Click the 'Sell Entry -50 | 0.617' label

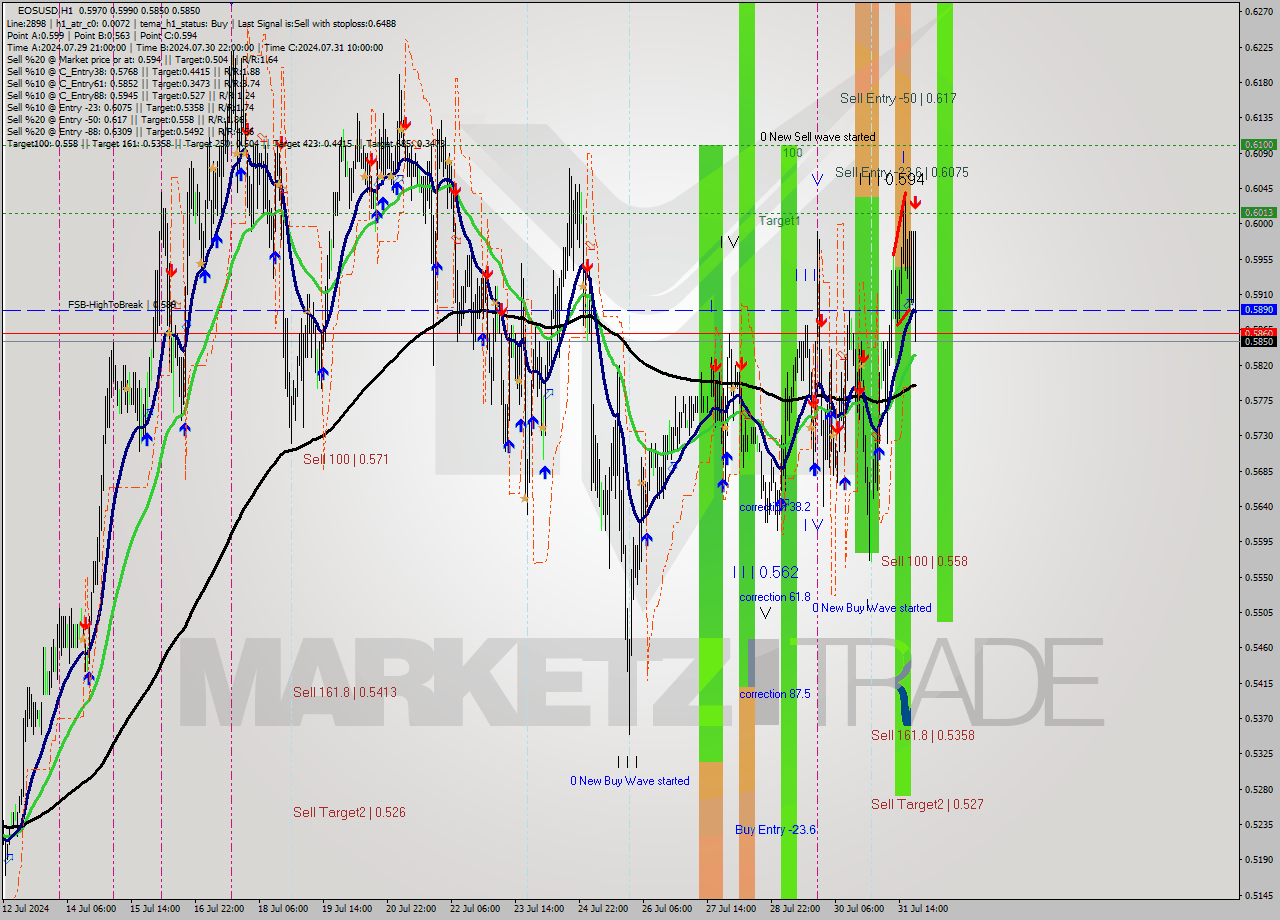pos(898,98)
